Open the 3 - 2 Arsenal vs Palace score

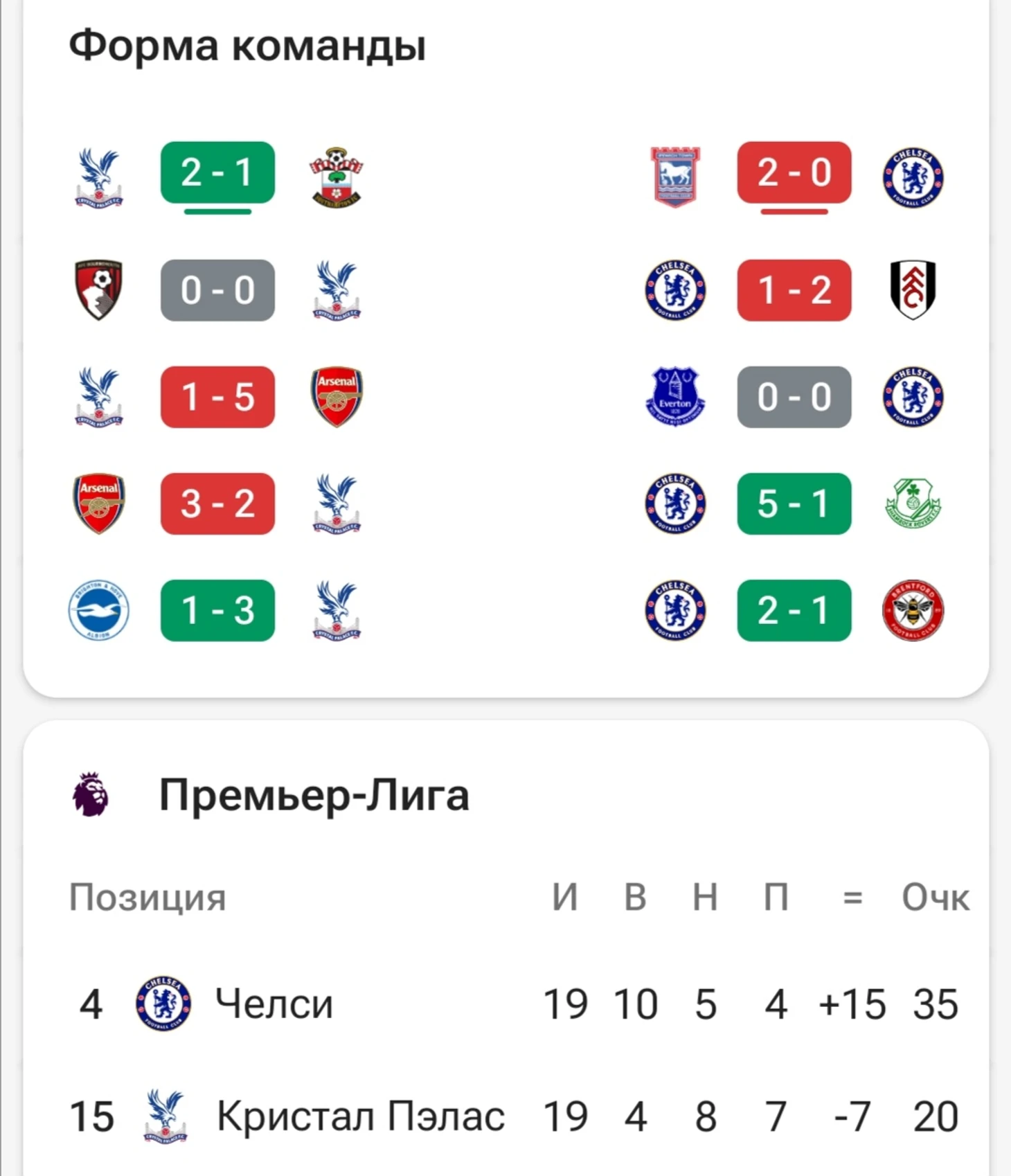[217, 504]
